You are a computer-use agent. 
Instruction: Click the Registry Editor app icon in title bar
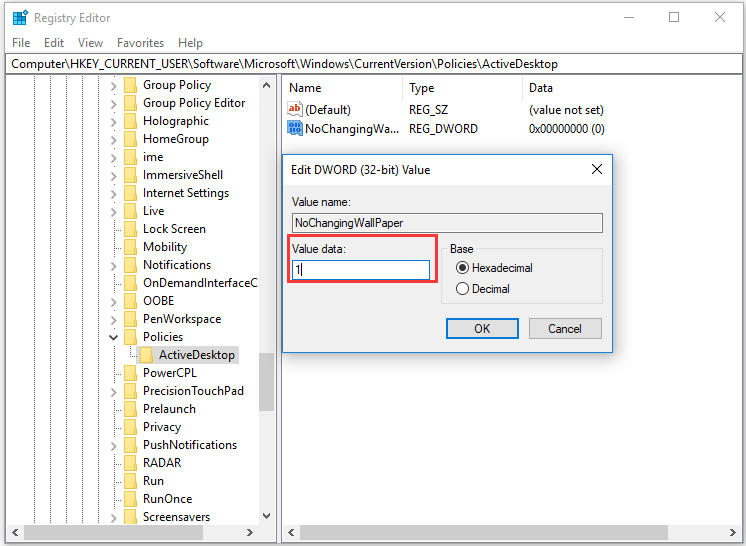(20, 18)
